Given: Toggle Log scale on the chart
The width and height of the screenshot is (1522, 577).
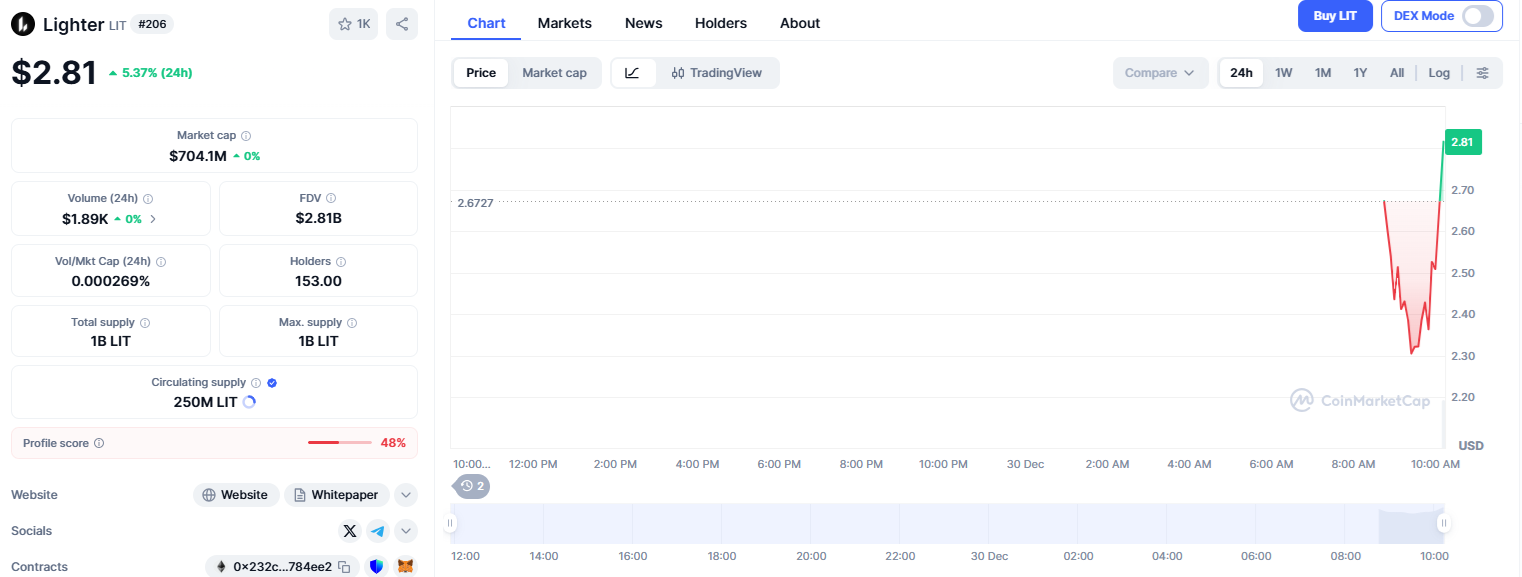Looking at the screenshot, I should pyautogui.click(x=1439, y=73).
